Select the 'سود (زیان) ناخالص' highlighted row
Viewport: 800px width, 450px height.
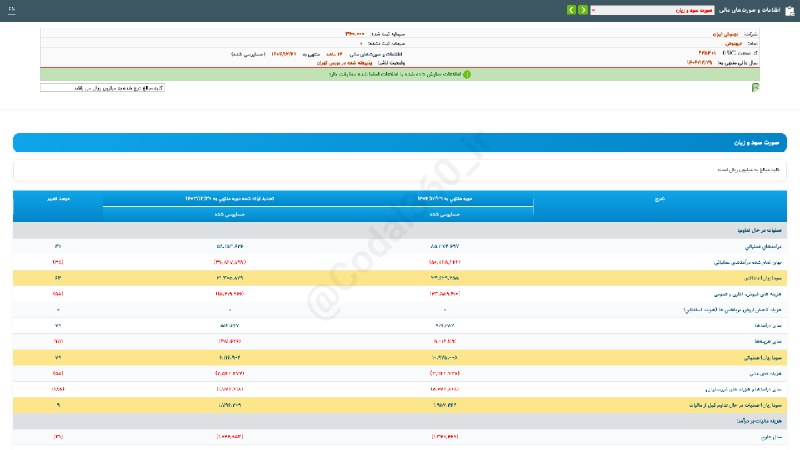pos(400,278)
